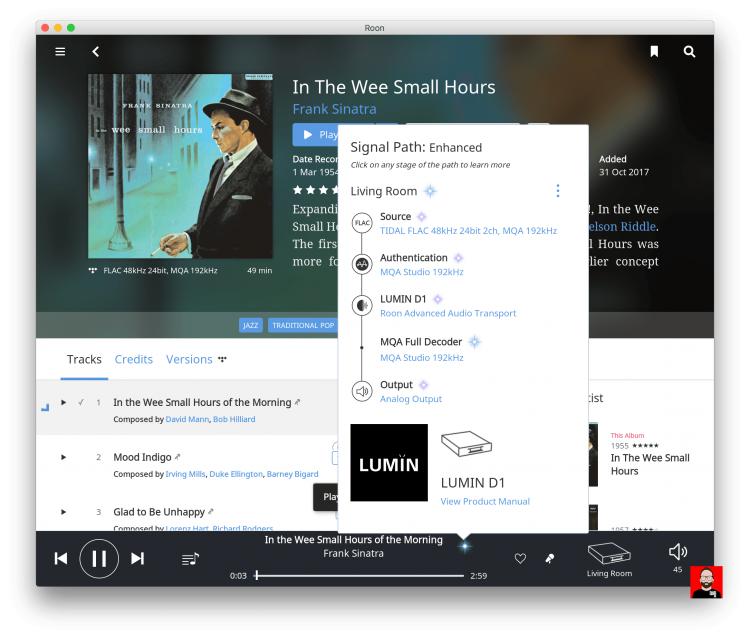Click Frank Sinatra in playback bar

(353, 553)
